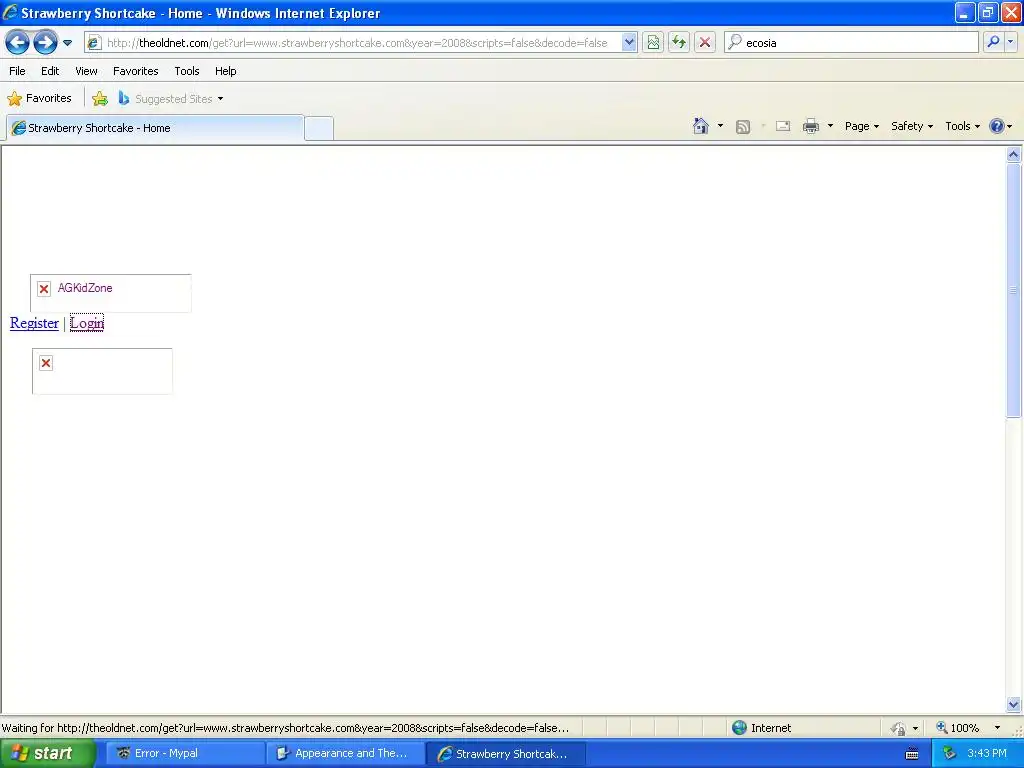Stop loading with the red X icon

click(705, 43)
